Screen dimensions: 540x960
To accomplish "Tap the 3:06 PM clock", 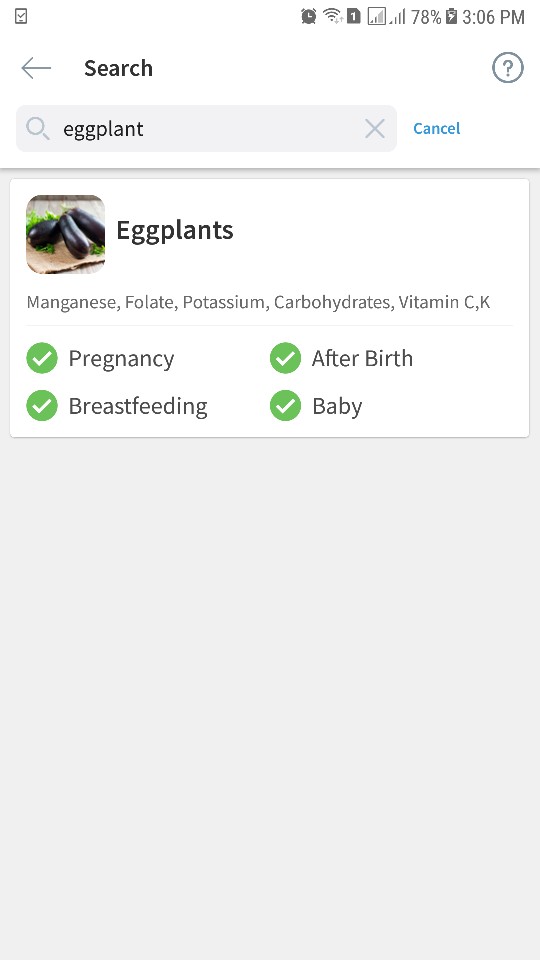I will pyautogui.click(x=493, y=17).
